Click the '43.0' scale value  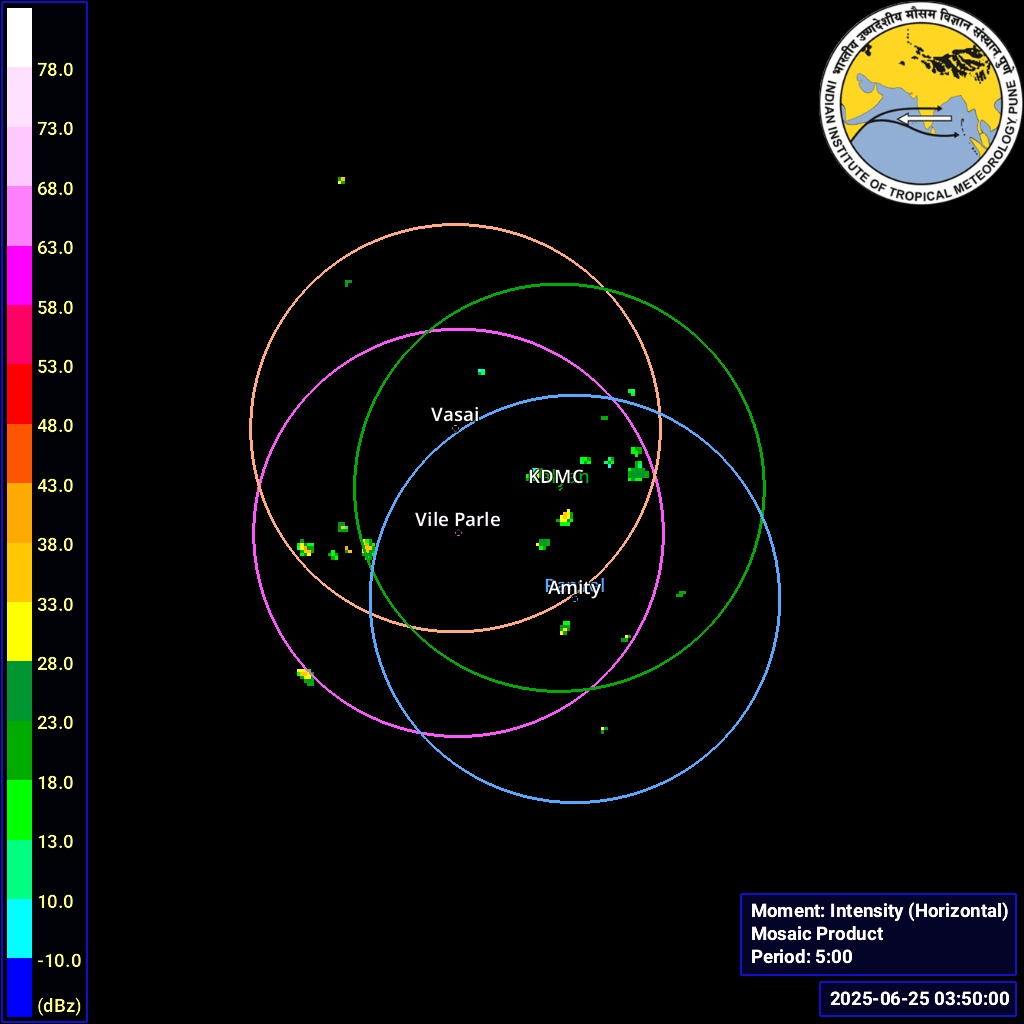click(55, 486)
